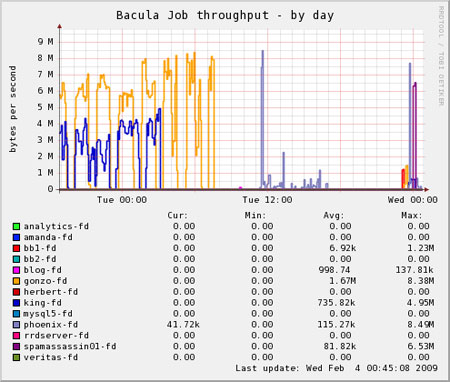This screenshot has height=382, width=450.
Task: Click the veritas-fd olive legend swatch
Action: point(16,358)
